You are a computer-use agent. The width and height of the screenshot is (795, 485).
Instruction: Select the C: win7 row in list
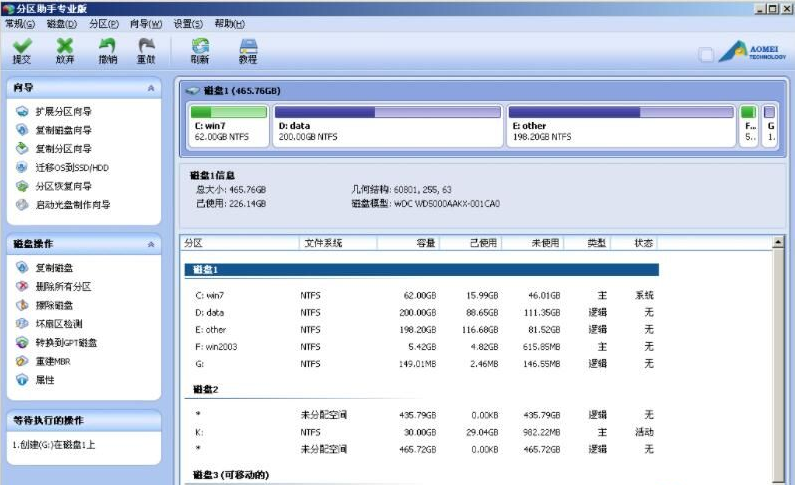421,295
